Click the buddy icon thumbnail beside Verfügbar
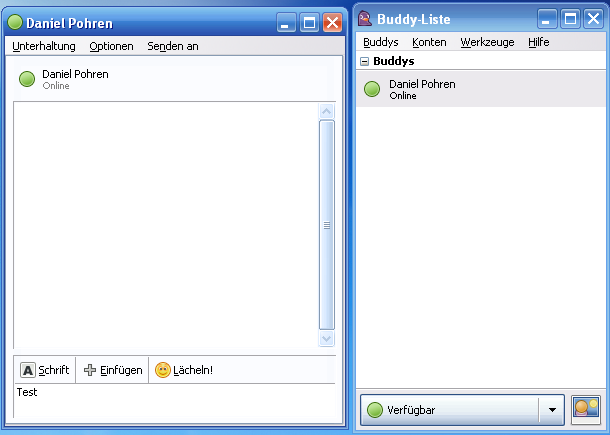The image size is (610, 435). (x=586, y=410)
